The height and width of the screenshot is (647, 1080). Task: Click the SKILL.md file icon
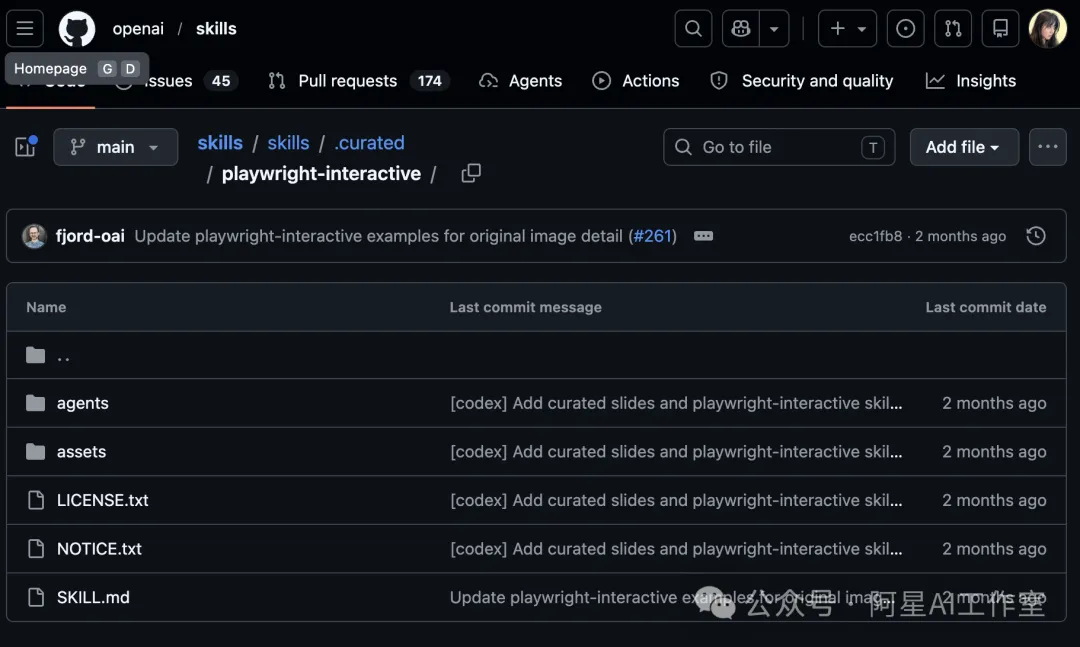36,597
